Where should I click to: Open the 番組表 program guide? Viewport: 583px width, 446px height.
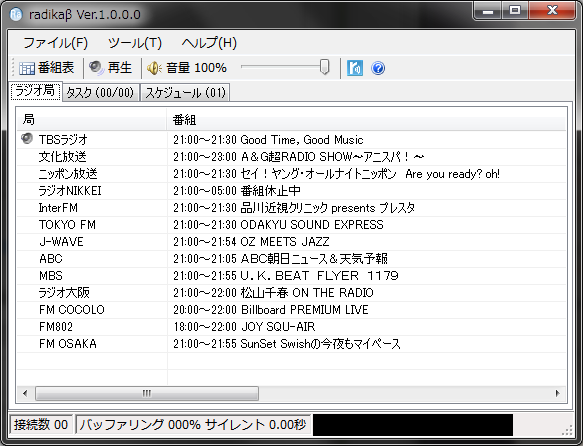46,68
